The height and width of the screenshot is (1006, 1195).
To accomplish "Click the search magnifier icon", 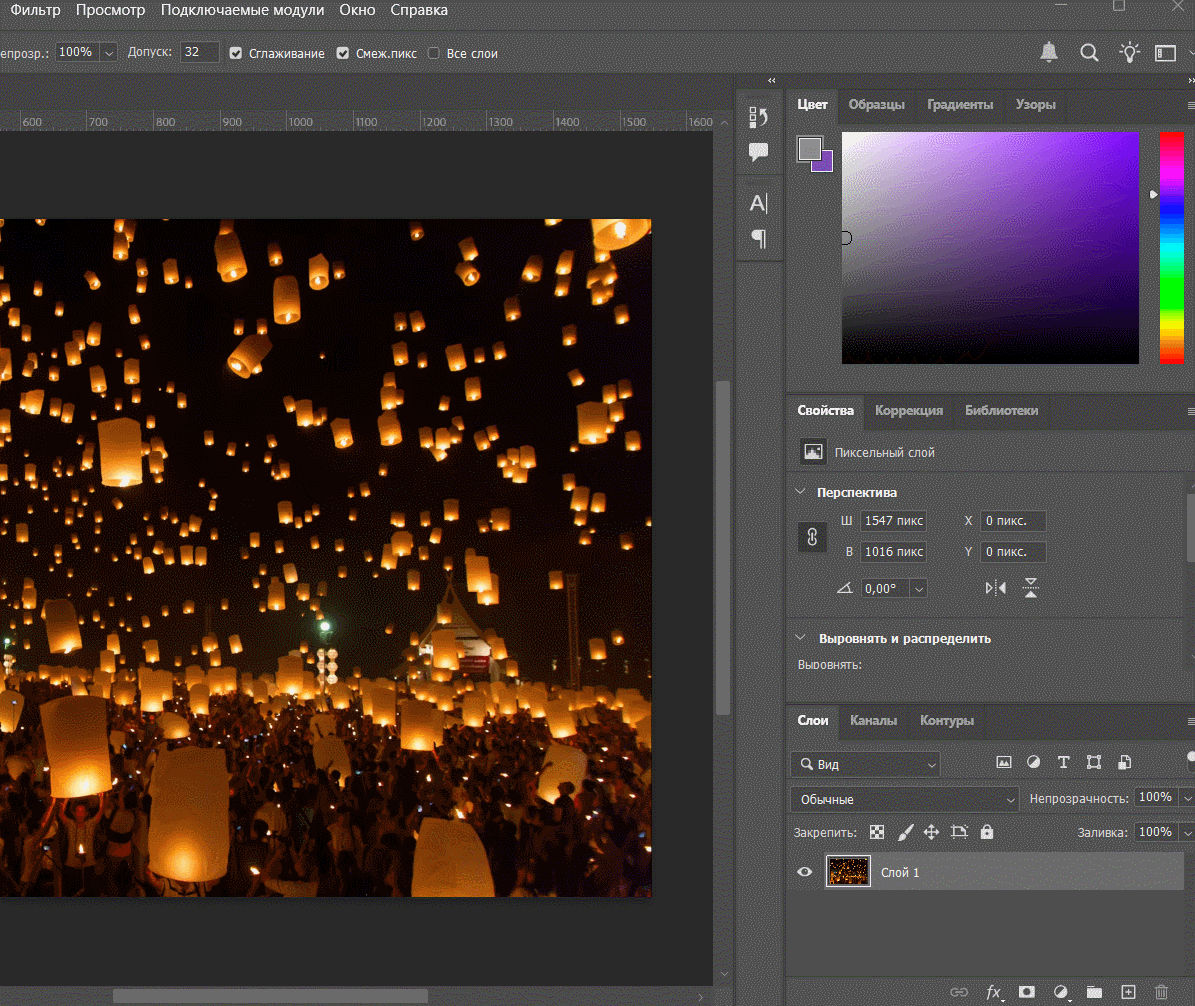I will click(1089, 53).
